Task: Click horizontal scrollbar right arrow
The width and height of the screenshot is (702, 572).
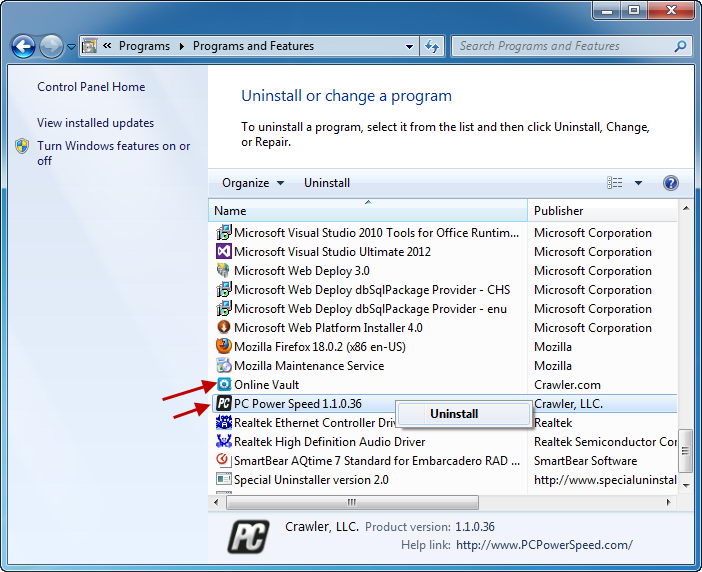Action: click(668, 502)
